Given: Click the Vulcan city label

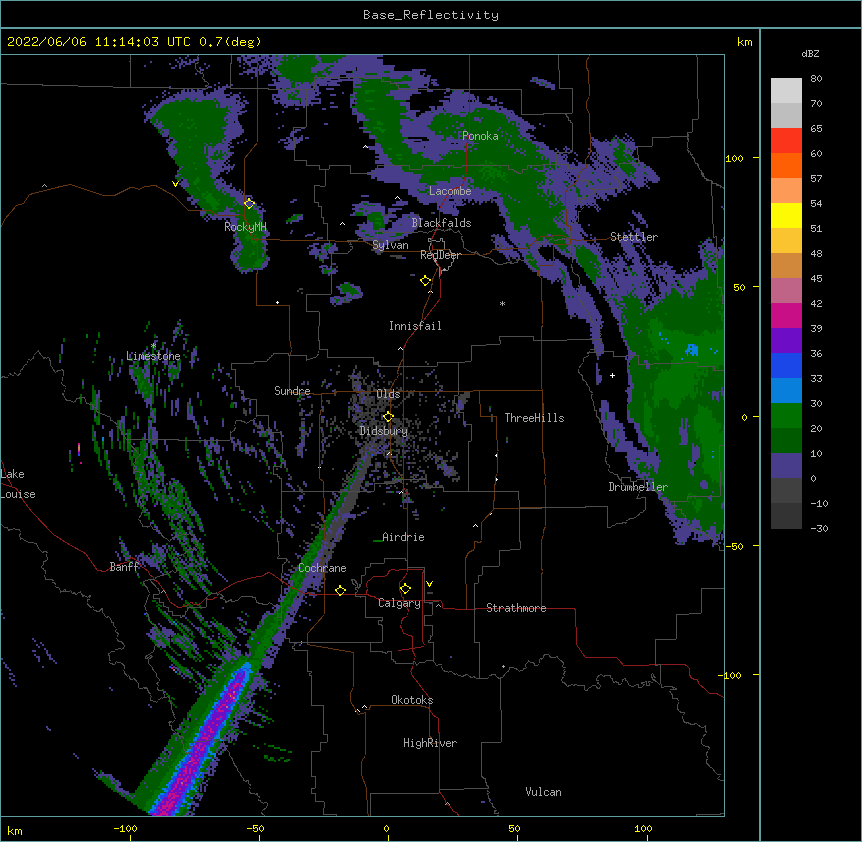Looking at the screenshot, I should pyautogui.click(x=543, y=792).
